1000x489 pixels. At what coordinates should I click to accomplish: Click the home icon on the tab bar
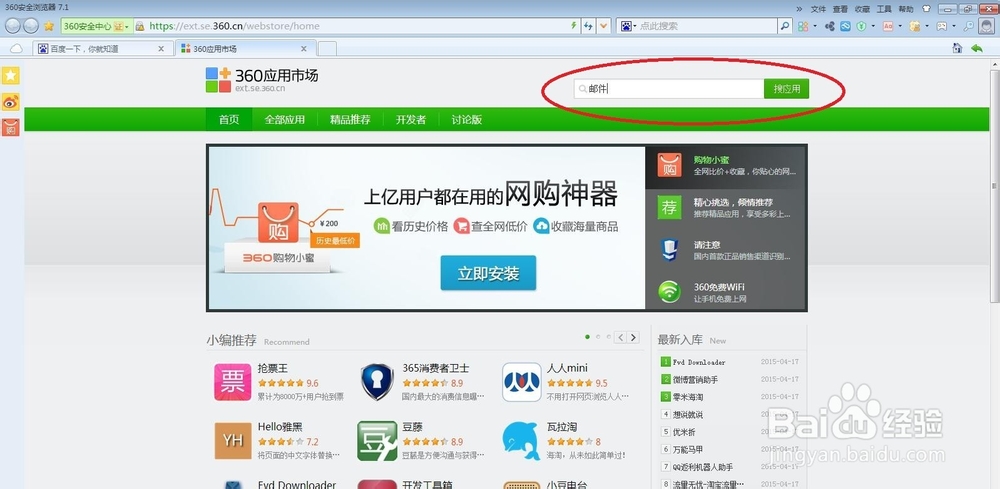click(957, 48)
